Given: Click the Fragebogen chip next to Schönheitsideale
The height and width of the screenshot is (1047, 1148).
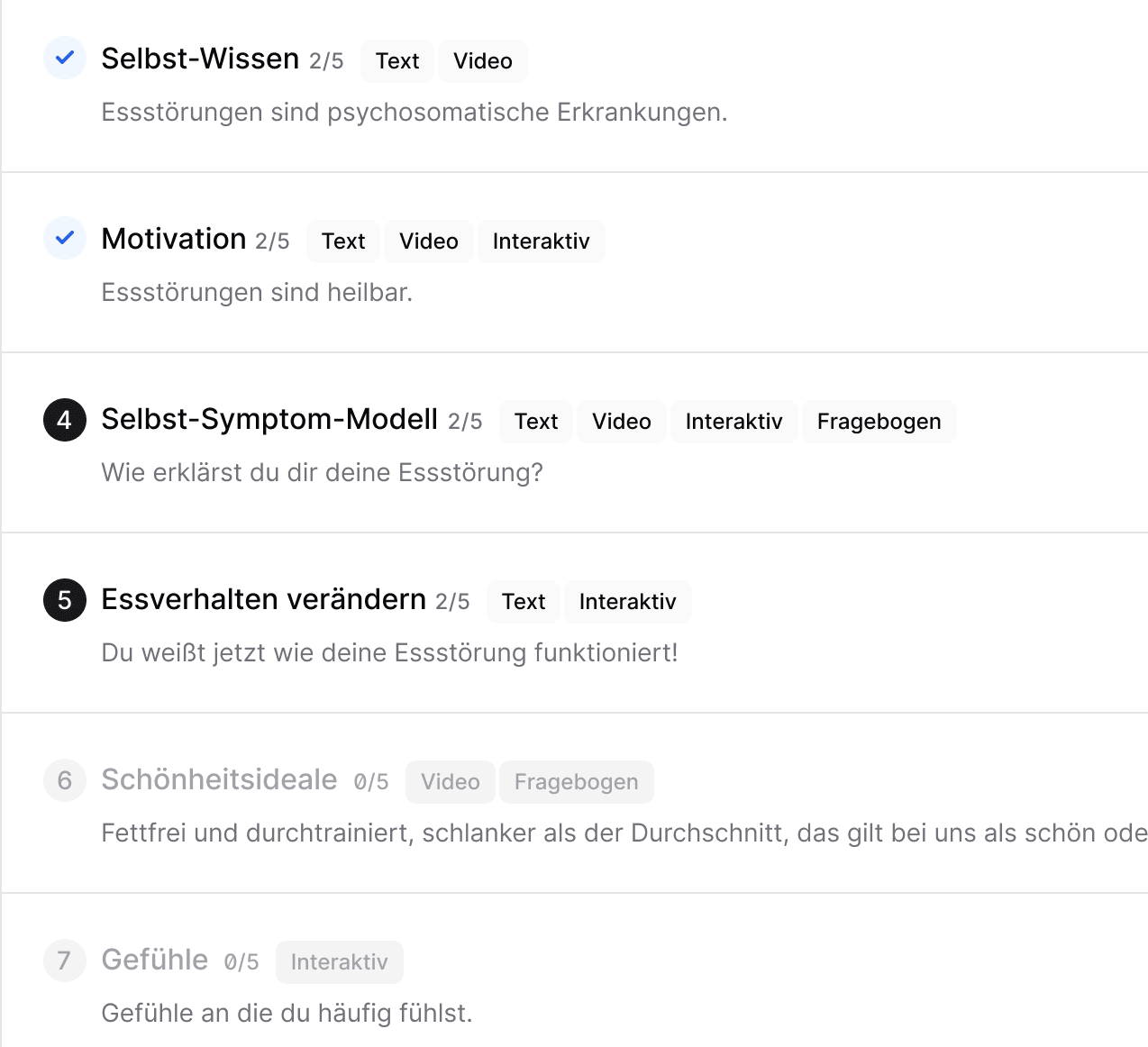Looking at the screenshot, I should point(576,781).
